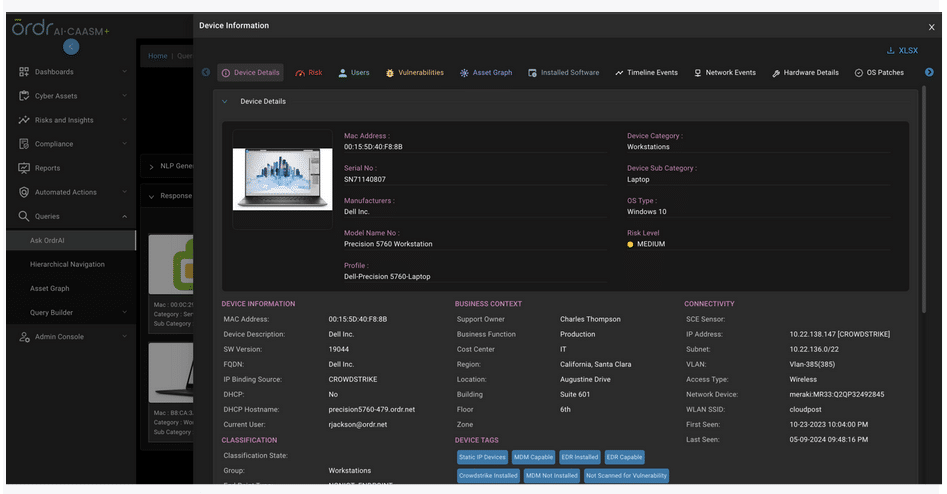Click the Cyber Assets sidebar icon
This screenshot has height=494, width=947.
(x=24, y=95)
